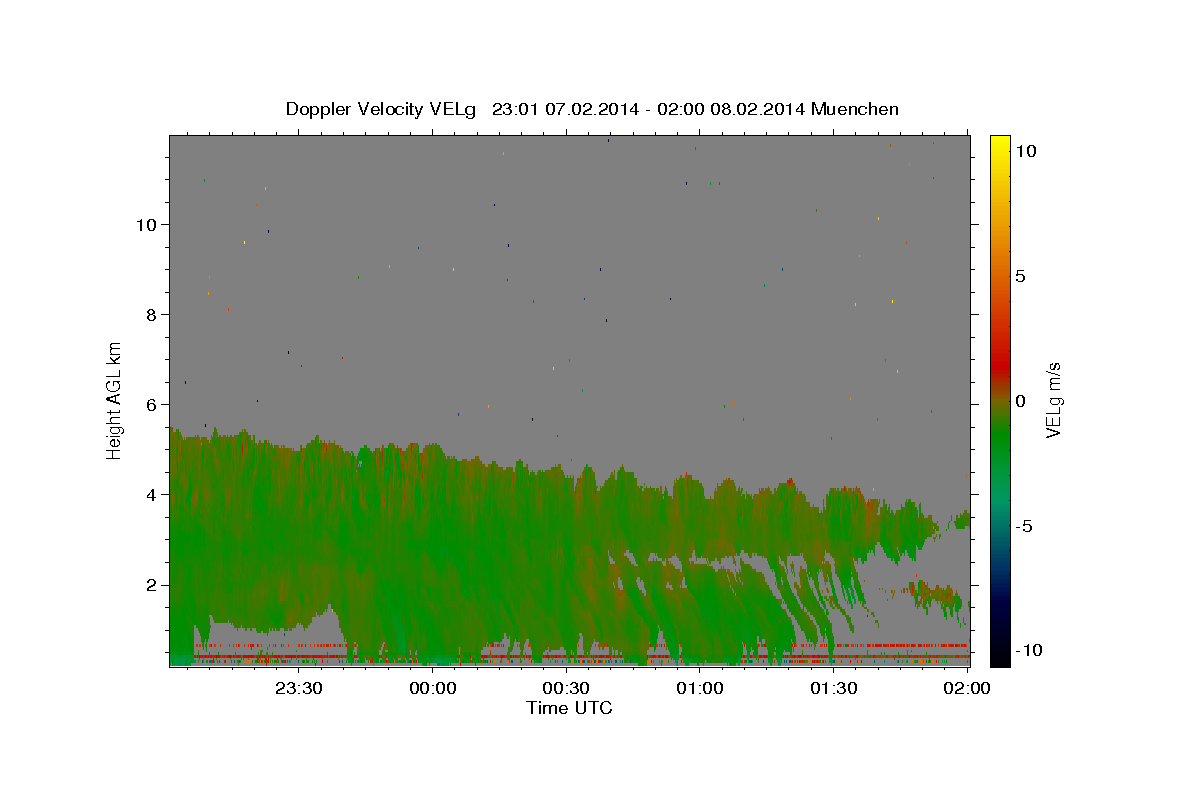Click the colorbar '0' value label
Image resolution: width=1200 pixels, height=800 pixels.
(1020, 401)
